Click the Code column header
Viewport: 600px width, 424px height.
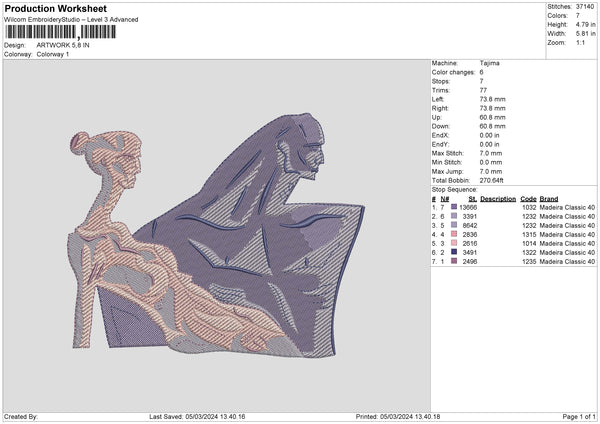(x=529, y=198)
